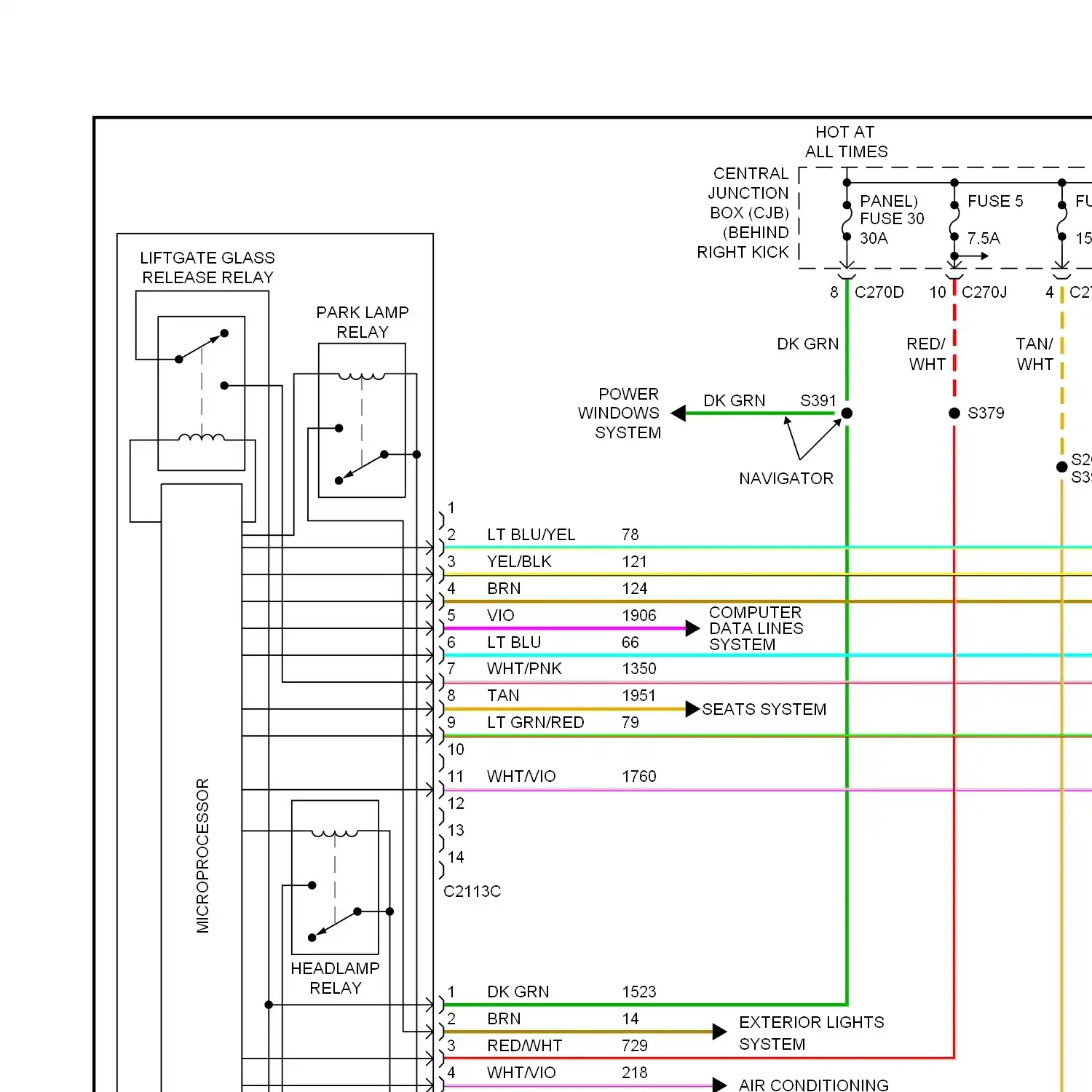The height and width of the screenshot is (1092, 1092).
Task: Click the RED/WHT 729 wire label
Action: pyautogui.click(x=525, y=1046)
